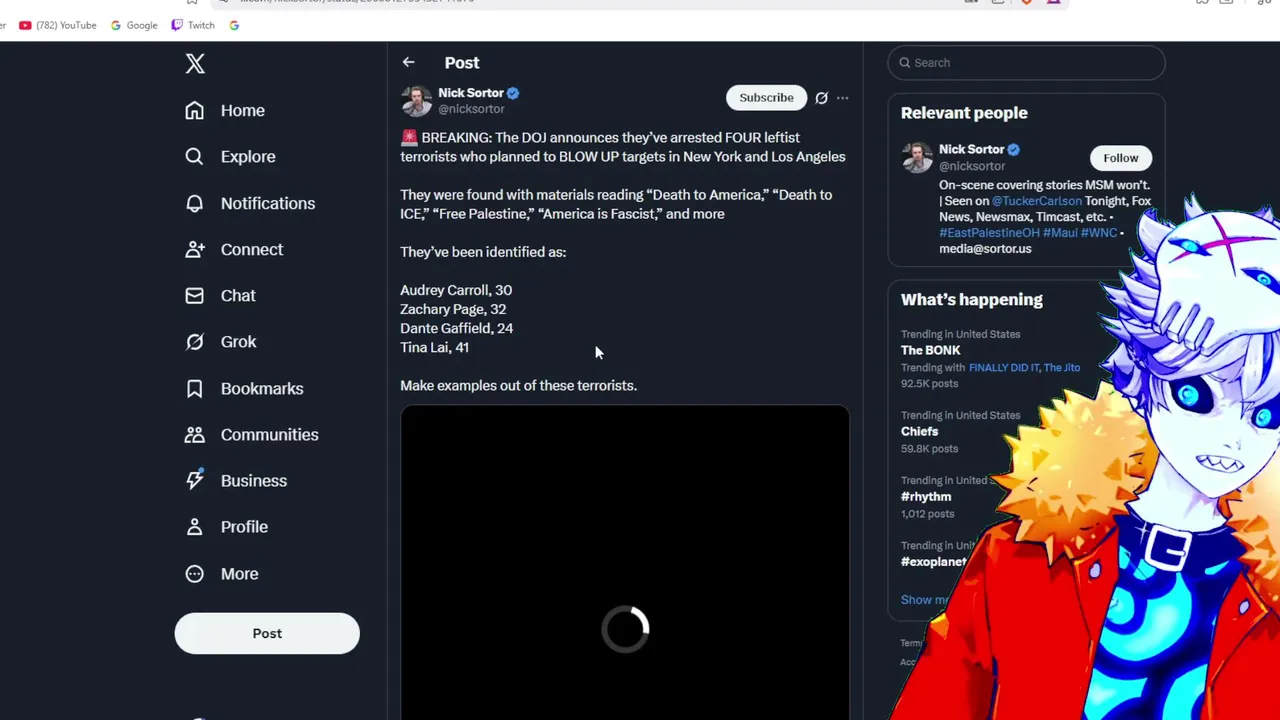1280x720 pixels.
Task: Click verified badge beside post author name
Action: click(513, 93)
